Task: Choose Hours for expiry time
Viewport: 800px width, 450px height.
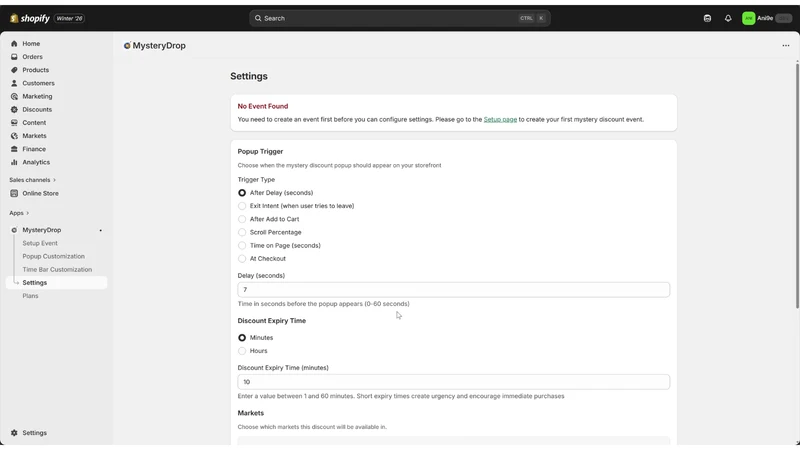Action: point(242,351)
